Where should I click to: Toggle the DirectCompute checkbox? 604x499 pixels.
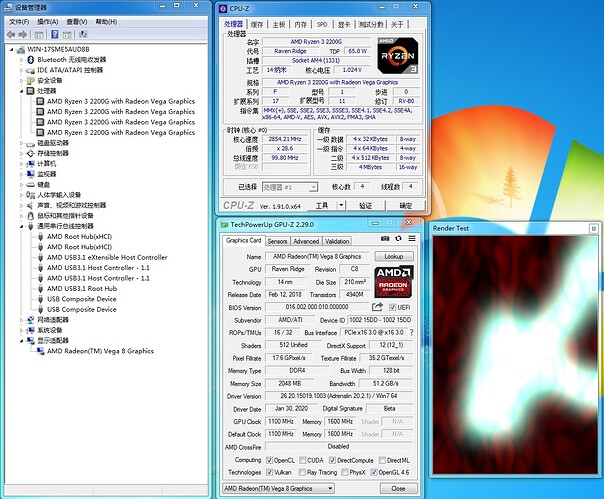pos(332,460)
